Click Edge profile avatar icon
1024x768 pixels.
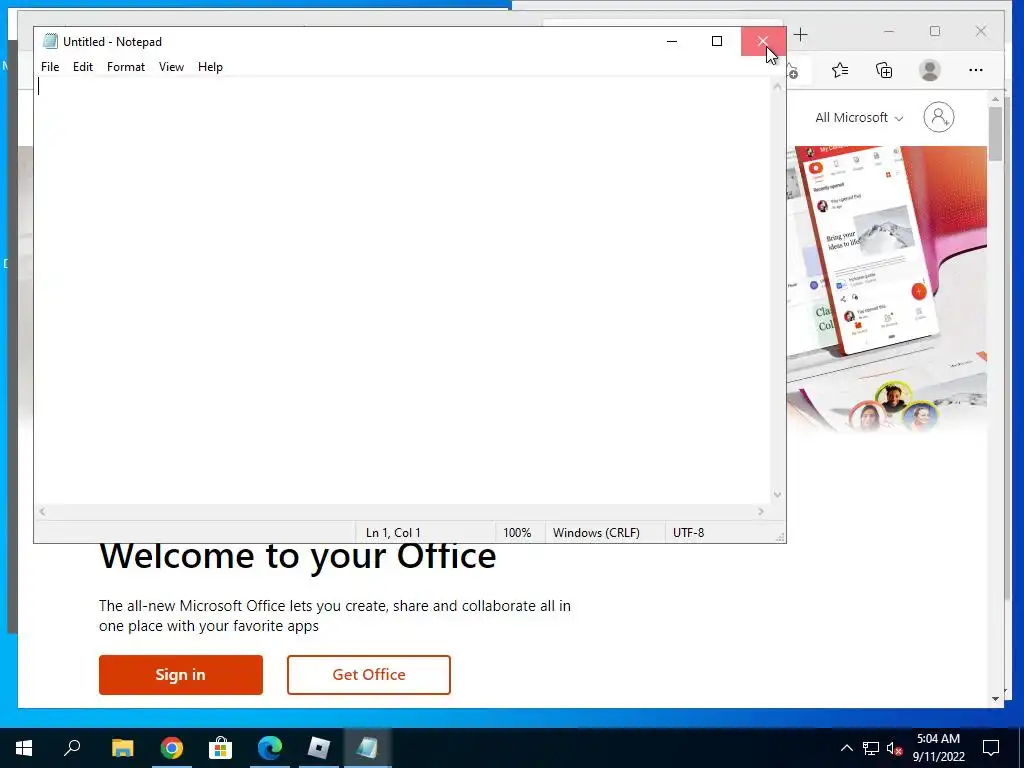pos(930,70)
